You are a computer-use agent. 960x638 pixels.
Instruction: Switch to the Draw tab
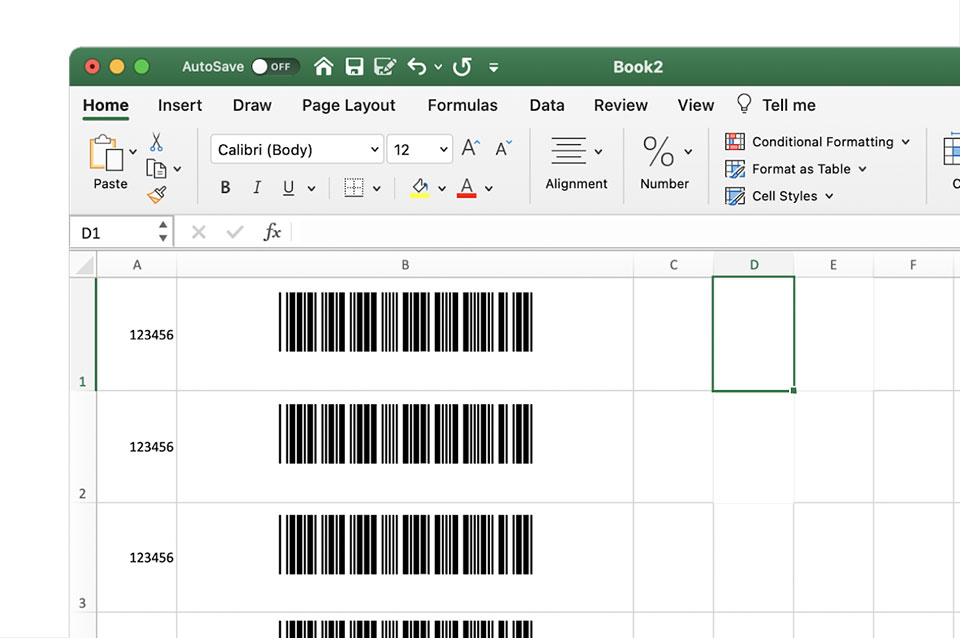click(x=252, y=105)
